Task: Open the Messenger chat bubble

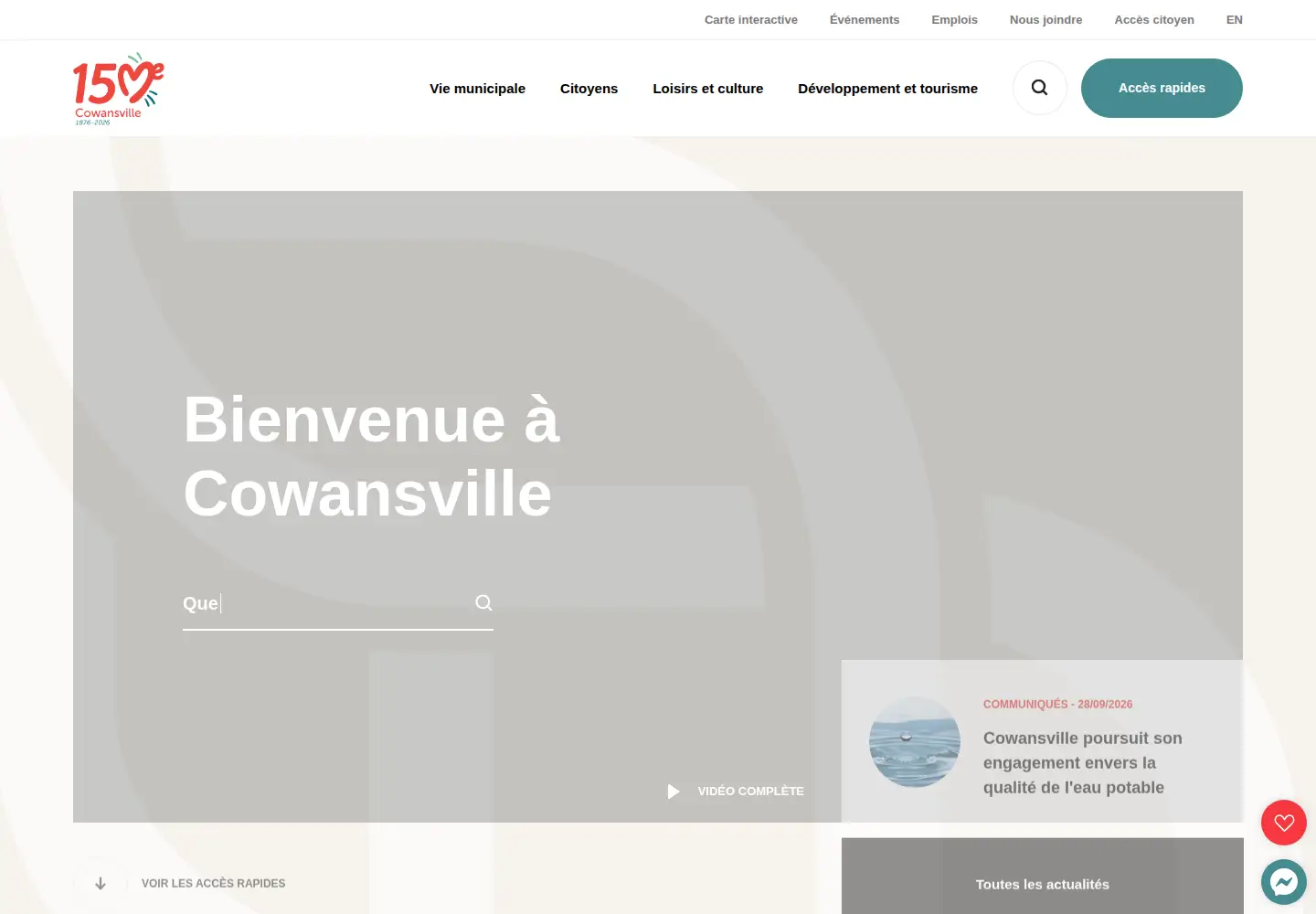Action: pos(1284,882)
